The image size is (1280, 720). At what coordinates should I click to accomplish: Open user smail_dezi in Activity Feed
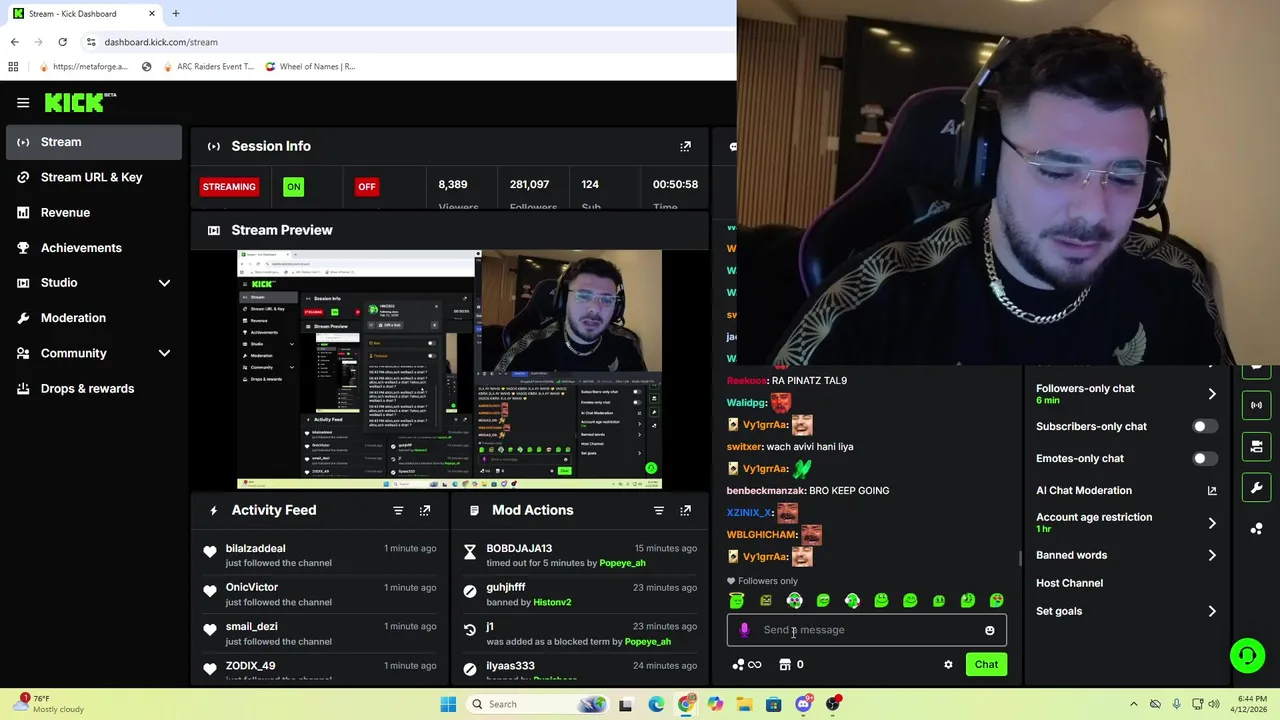[251, 626]
